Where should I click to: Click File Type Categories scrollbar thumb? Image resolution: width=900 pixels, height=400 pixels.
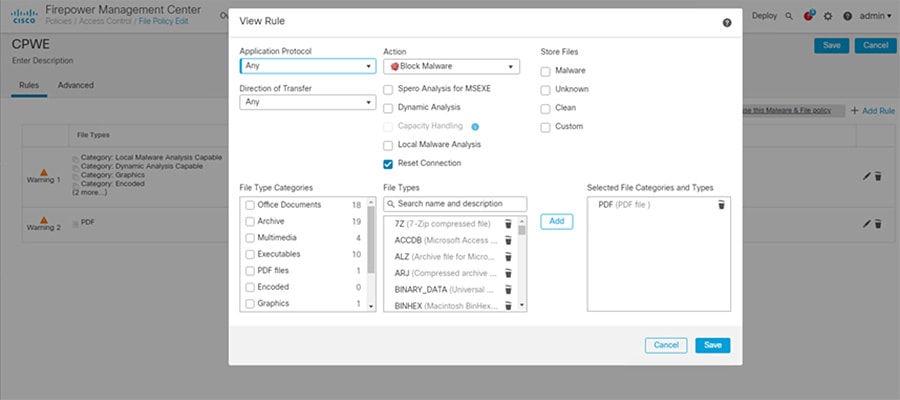click(371, 239)
